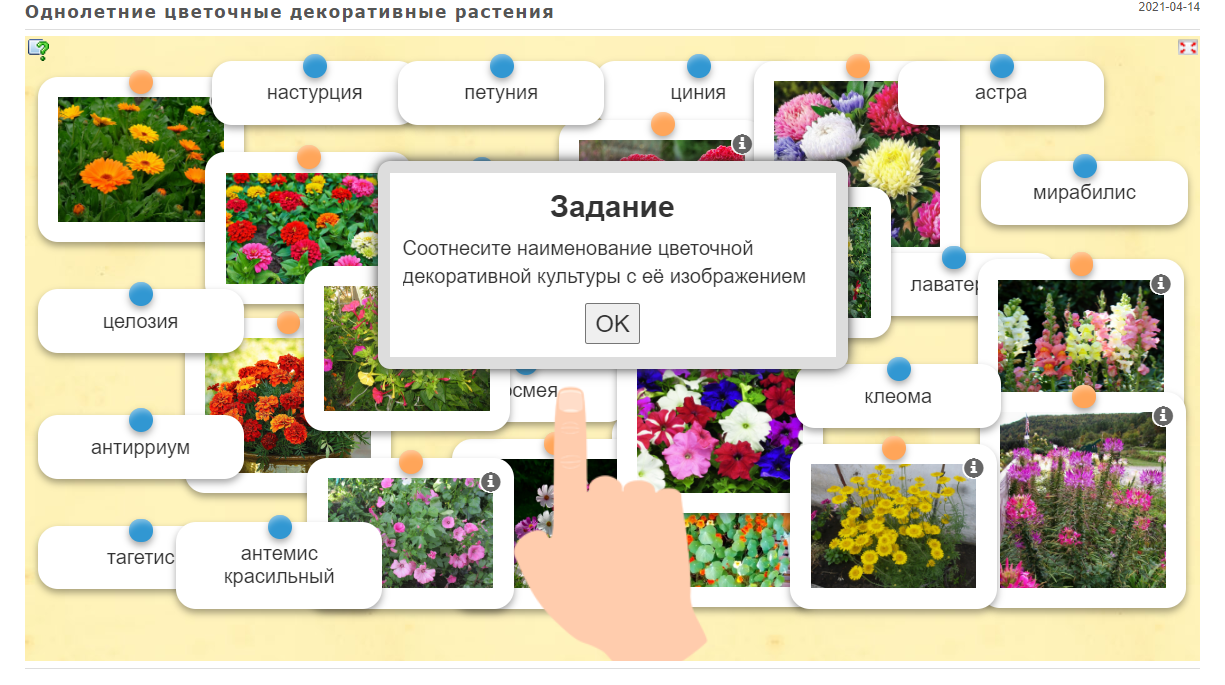1225x685 pixels.
Task: Click the OK button in the task dialog
Action: [612, 323]
